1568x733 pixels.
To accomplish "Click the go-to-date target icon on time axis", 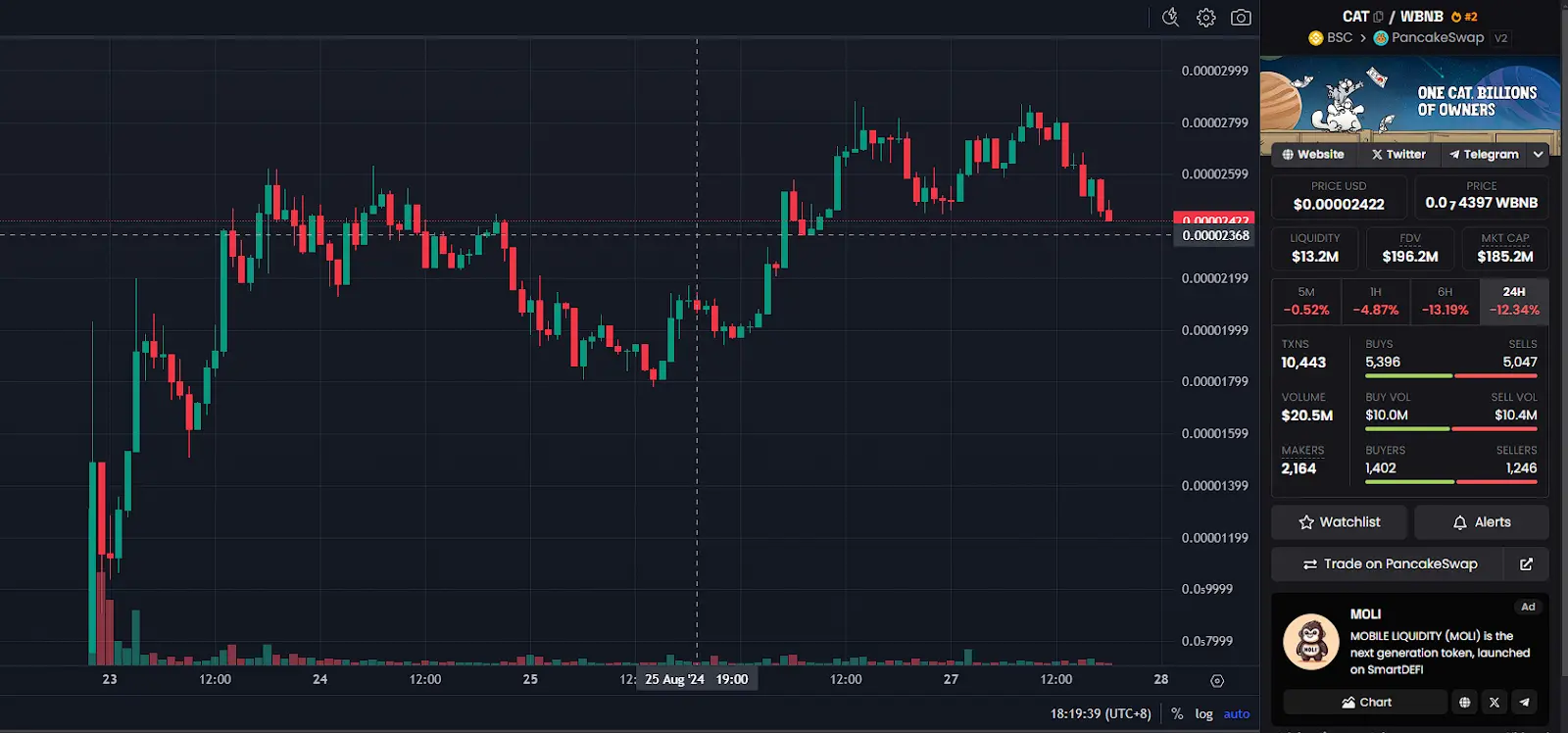I will click(x=1217, y=681).
